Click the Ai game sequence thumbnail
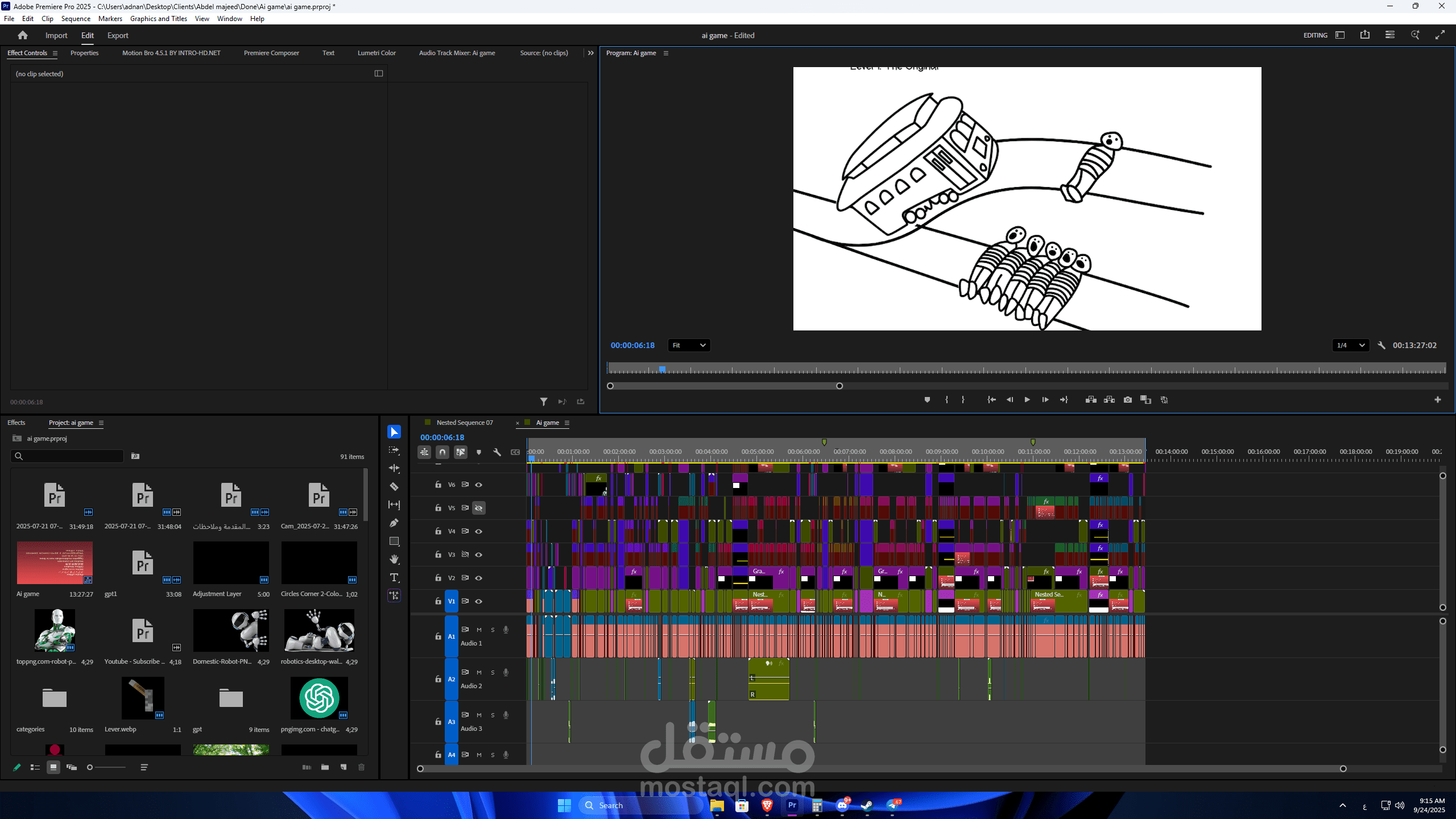 55,562
